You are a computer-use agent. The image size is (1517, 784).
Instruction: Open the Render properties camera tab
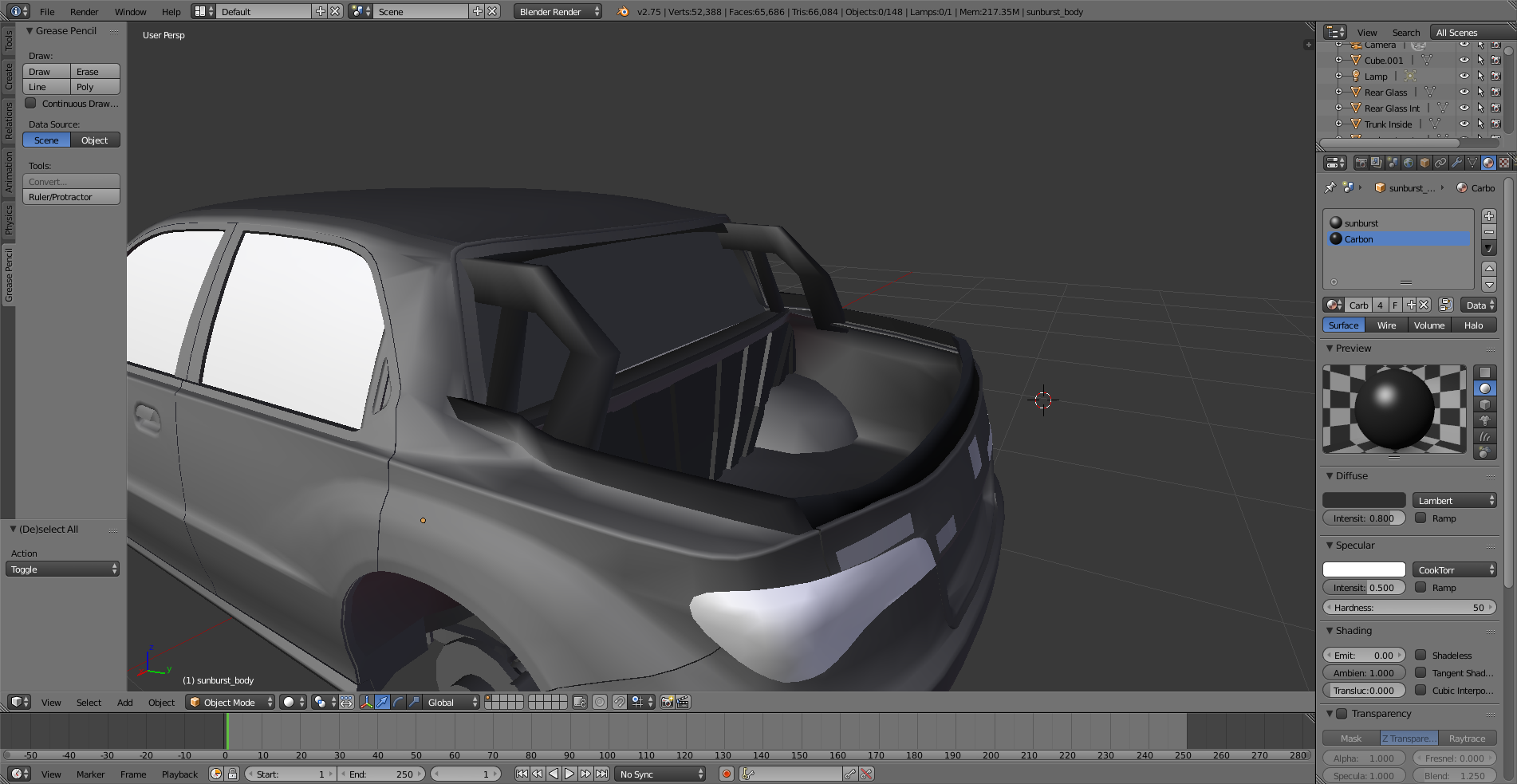tap(1361, 163)
